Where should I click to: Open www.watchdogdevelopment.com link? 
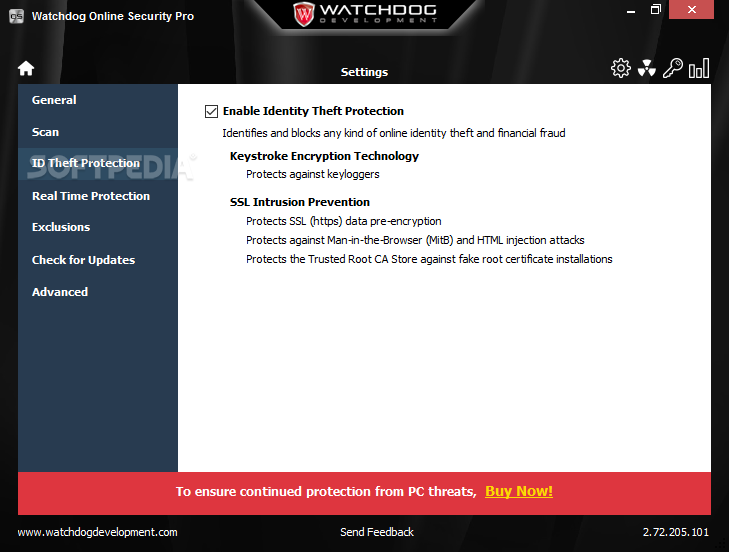tap(98, 532)
